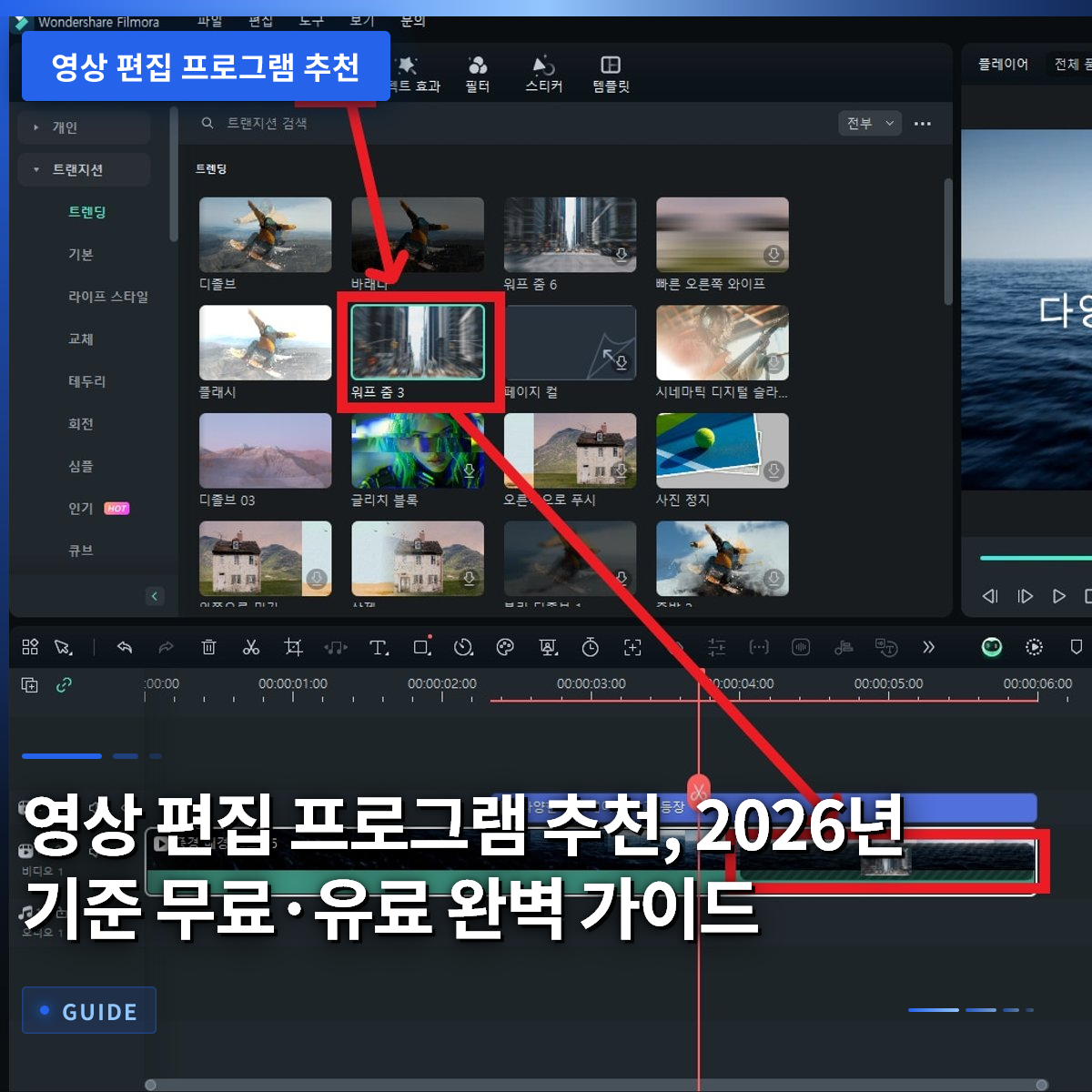1092x1092 pixels.
Task: Collapse the sidebar with green chevron
Action: (x=155, y=596)
